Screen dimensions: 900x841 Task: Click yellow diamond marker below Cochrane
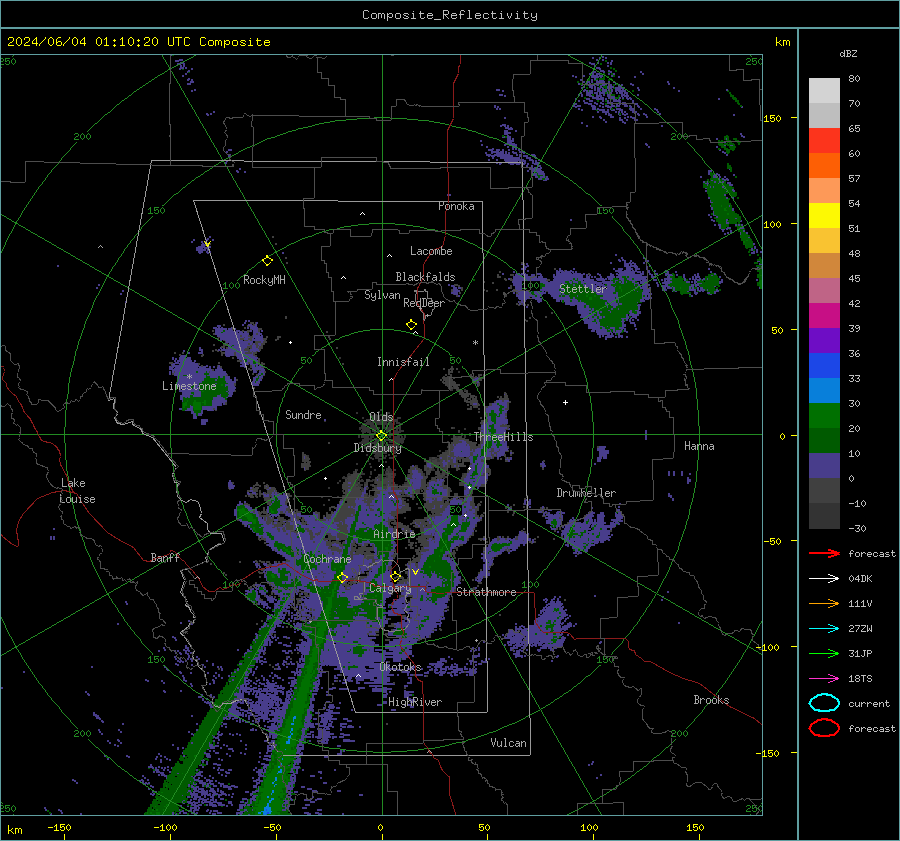[342, 577]
